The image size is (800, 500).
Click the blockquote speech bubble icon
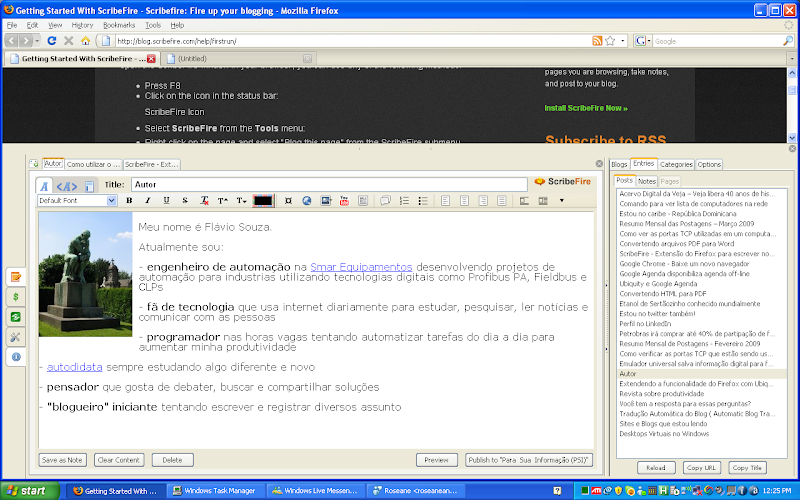385,201
